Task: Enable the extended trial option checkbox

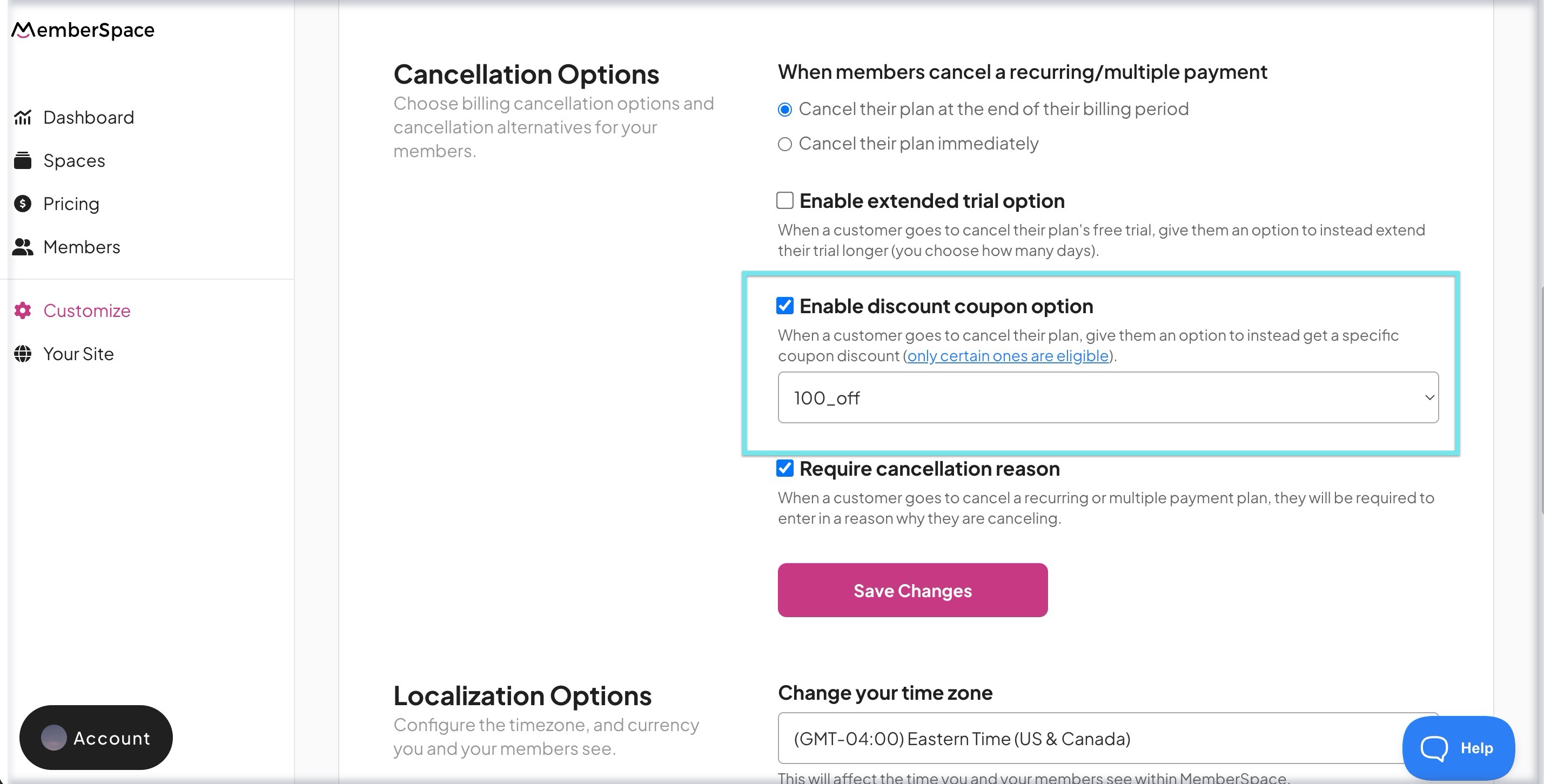Action: pyautogui.click(x=784, y=200)
